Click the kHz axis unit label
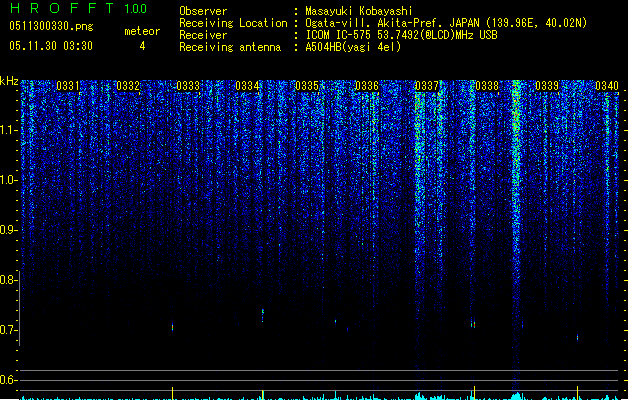 9,81
